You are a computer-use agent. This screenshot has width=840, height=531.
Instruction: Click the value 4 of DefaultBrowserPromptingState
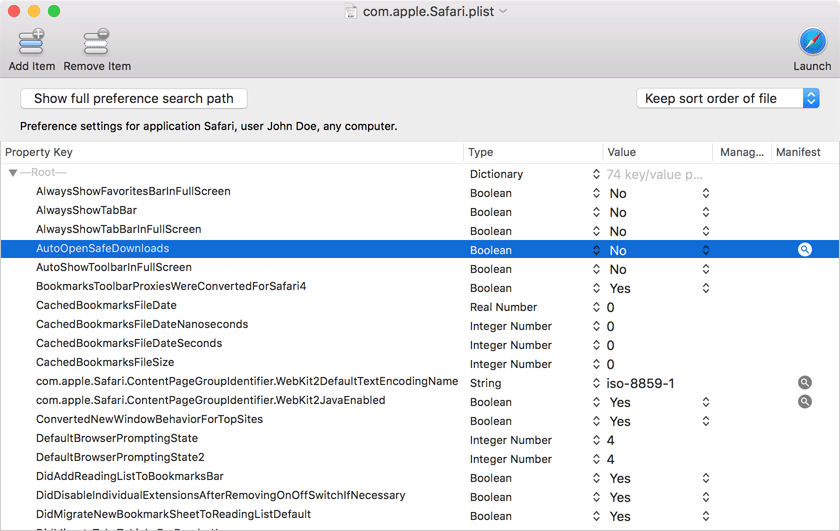tap(610, 440)
